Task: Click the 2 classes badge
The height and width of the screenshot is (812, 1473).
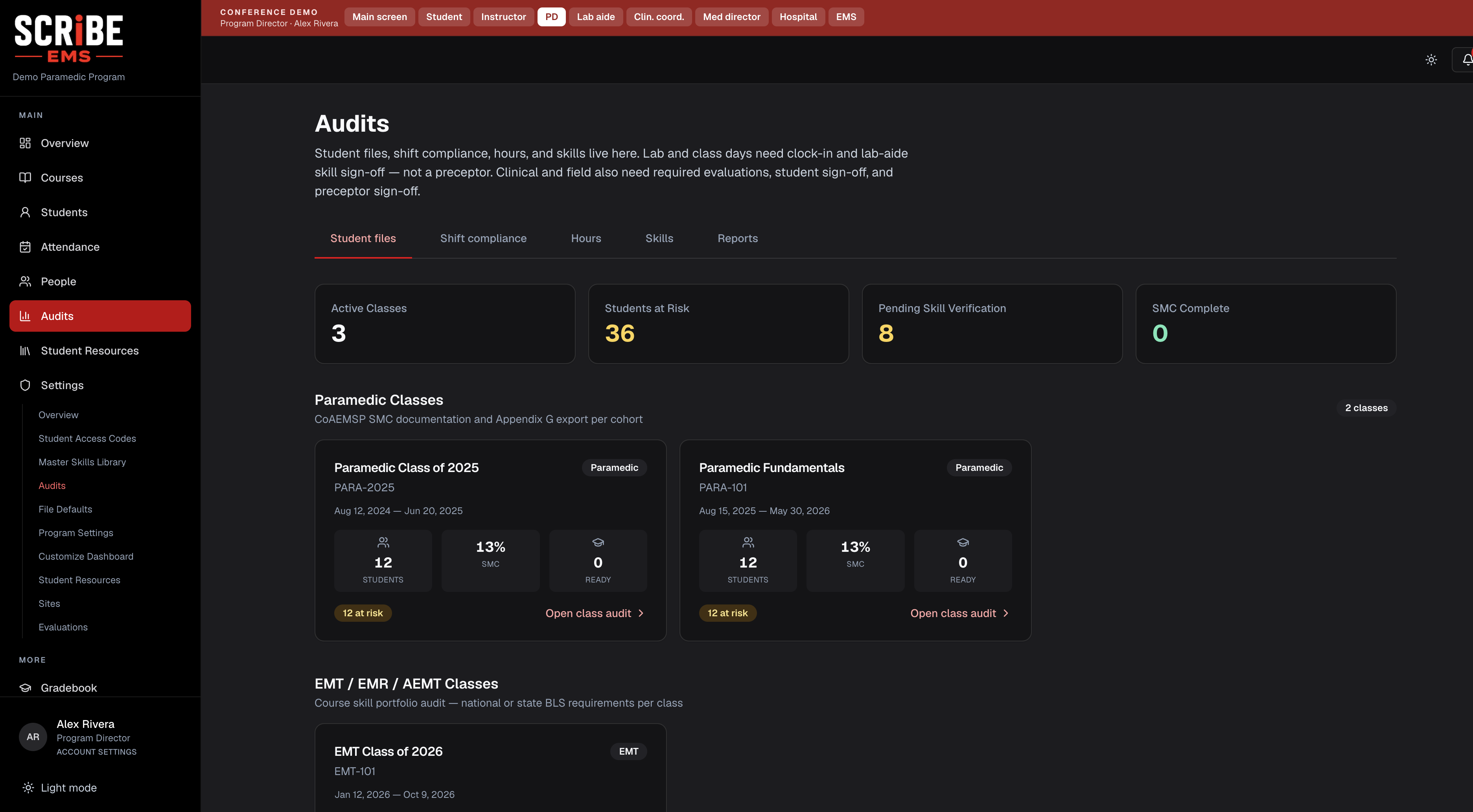Action: pyautogui.click(x=1366, y=408)
